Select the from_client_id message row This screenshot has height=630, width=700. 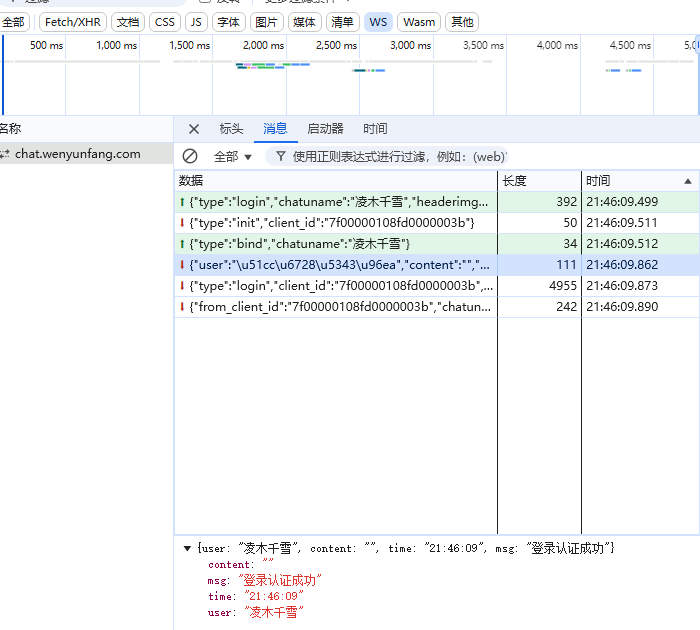click(x=437, y=307)
